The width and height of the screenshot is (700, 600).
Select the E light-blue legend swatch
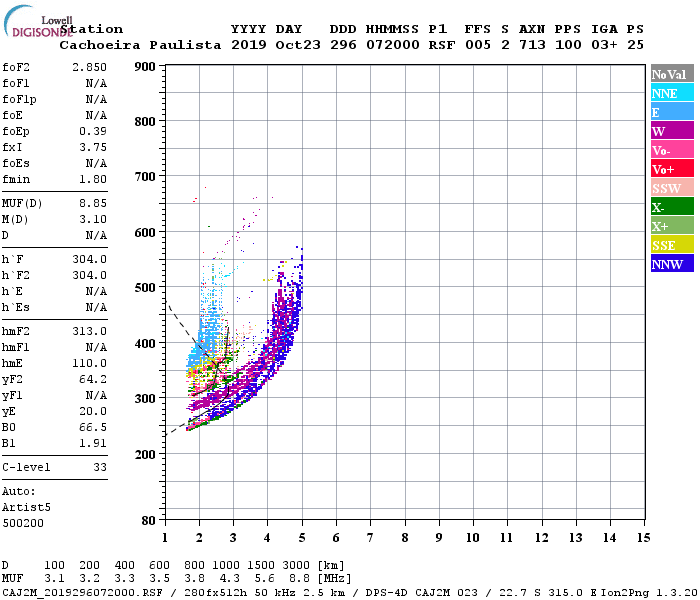click(672, 112)
